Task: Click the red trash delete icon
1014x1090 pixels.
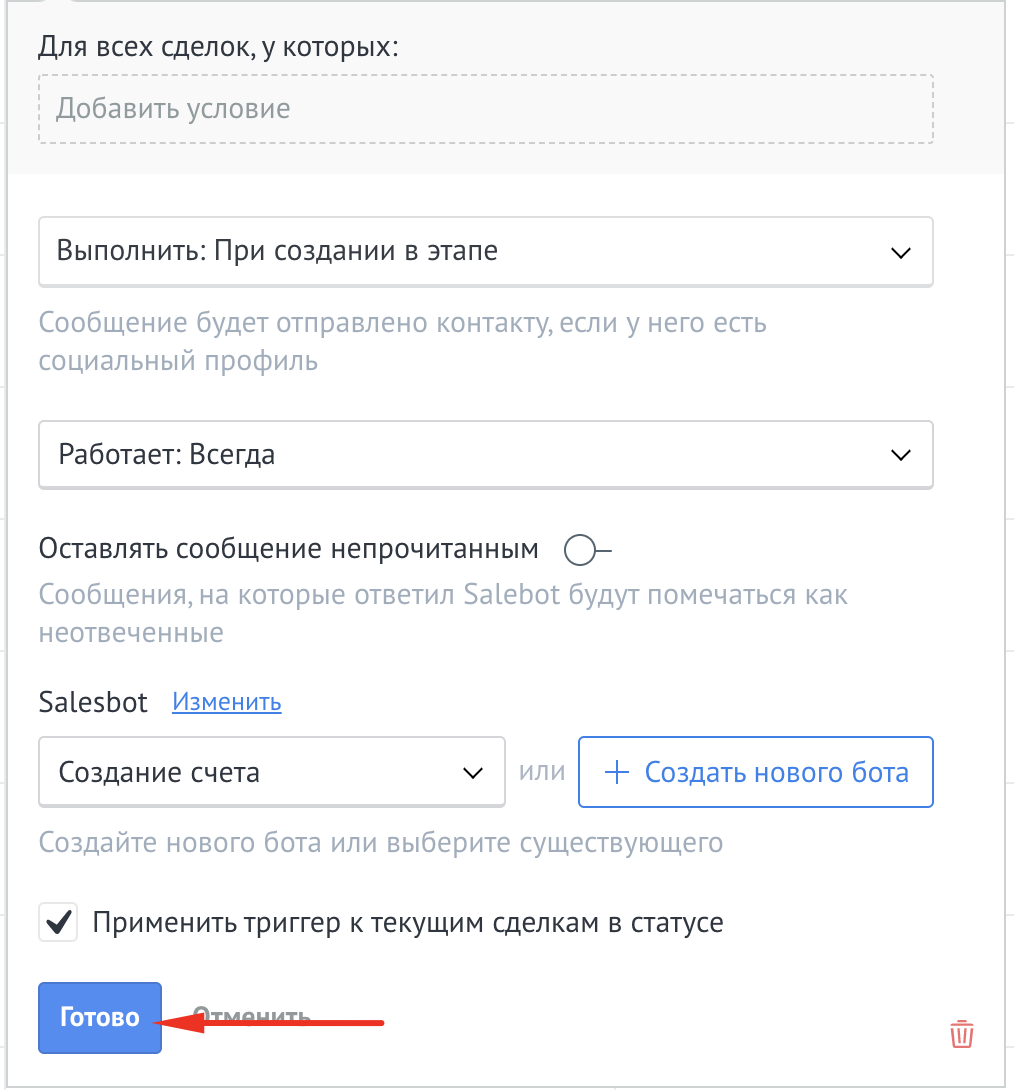Action: tap(961, 1033)
